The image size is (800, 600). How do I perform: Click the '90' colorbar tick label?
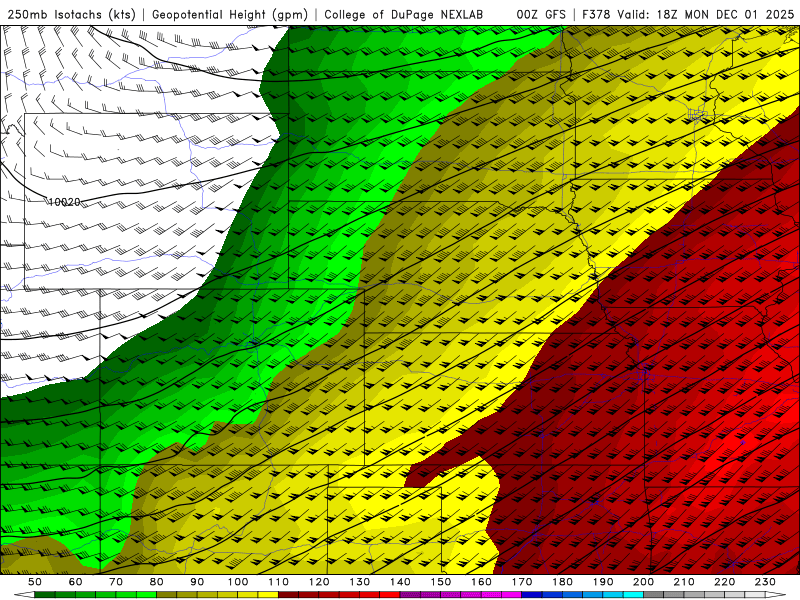click(x=197, y=582)
